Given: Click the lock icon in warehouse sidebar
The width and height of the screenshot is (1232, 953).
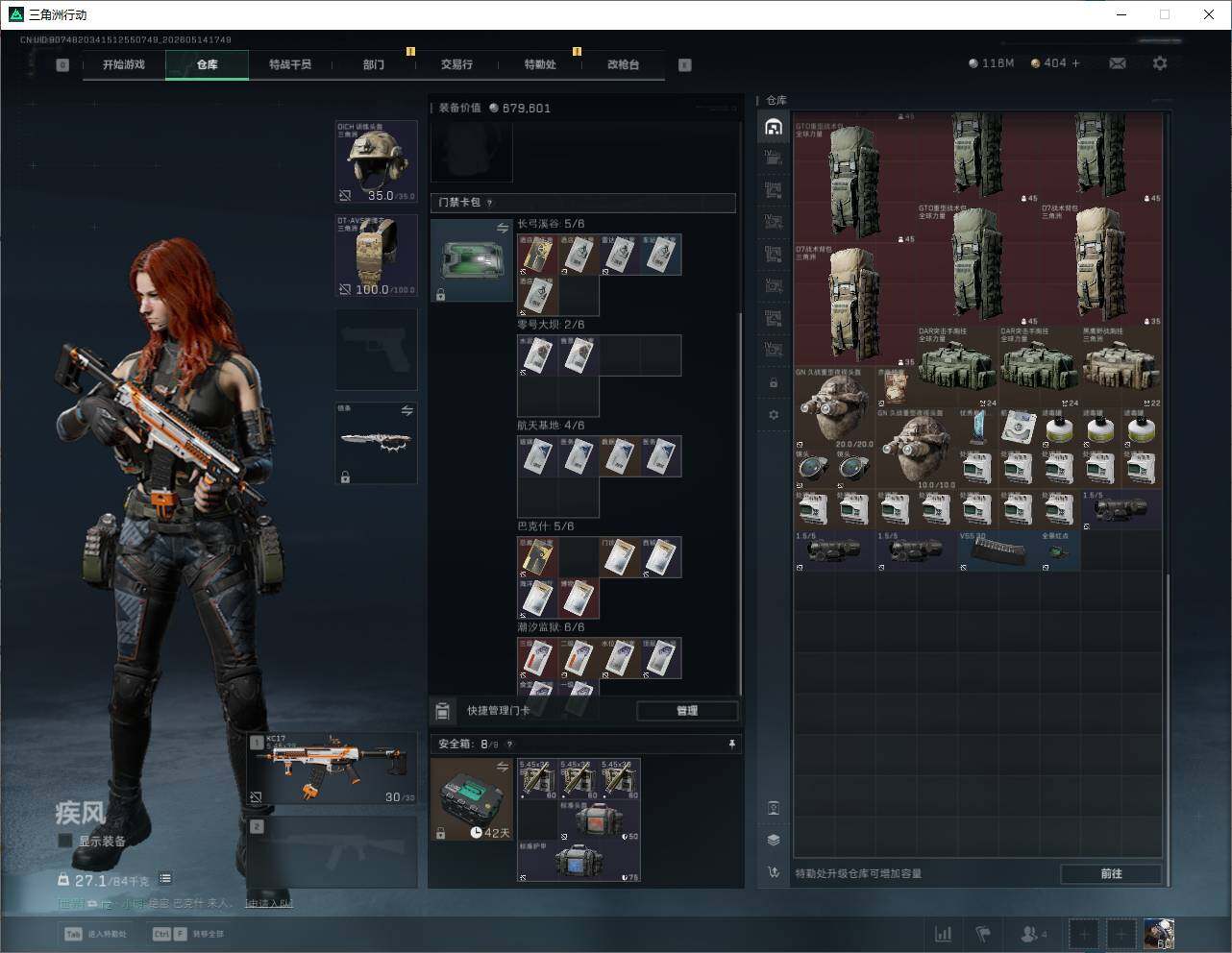Looking at the screenshot, I should click(x=774, y=382).
